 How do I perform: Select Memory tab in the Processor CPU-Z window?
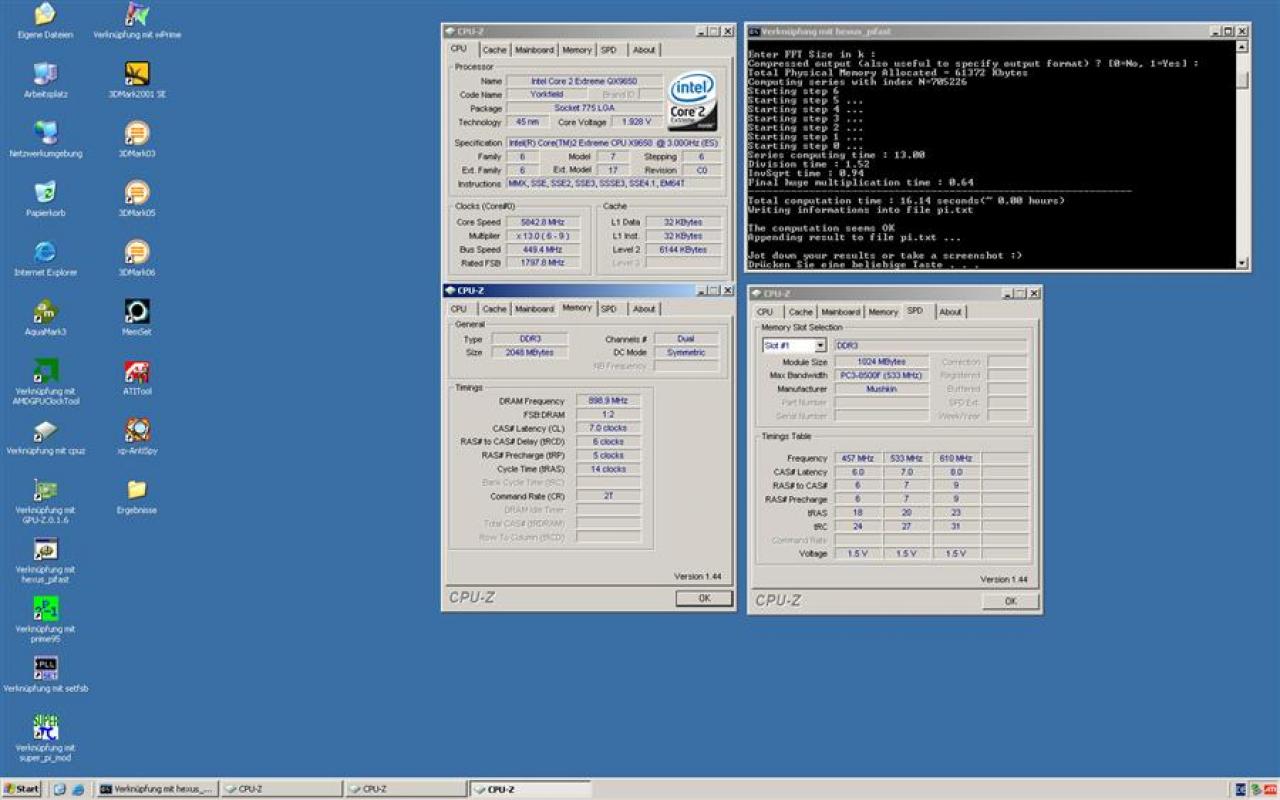coord(577,50)
